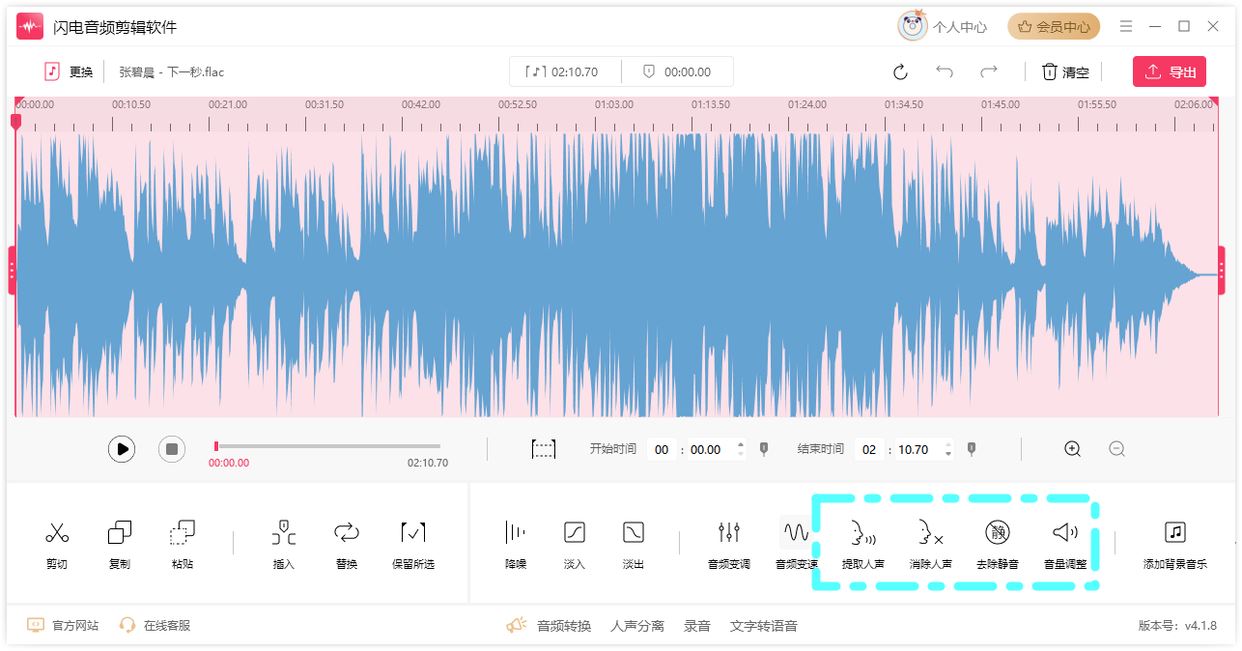Click the playback progress slider track

pos(328,446)
